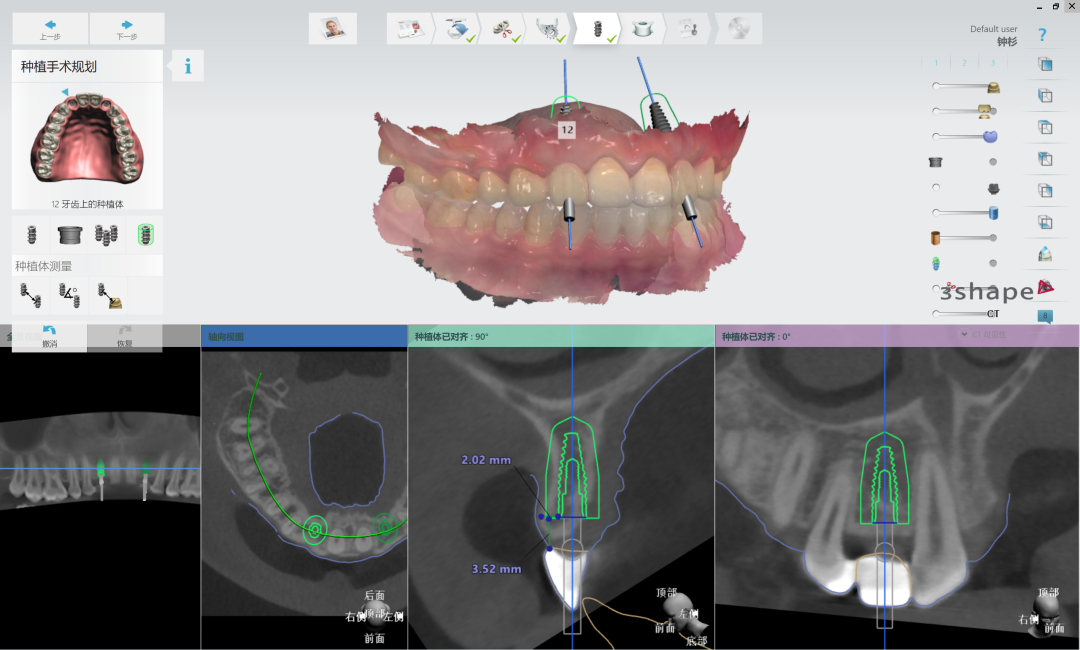
Task: Expand the CT 可见性 panel chevron
Action: 964,334
